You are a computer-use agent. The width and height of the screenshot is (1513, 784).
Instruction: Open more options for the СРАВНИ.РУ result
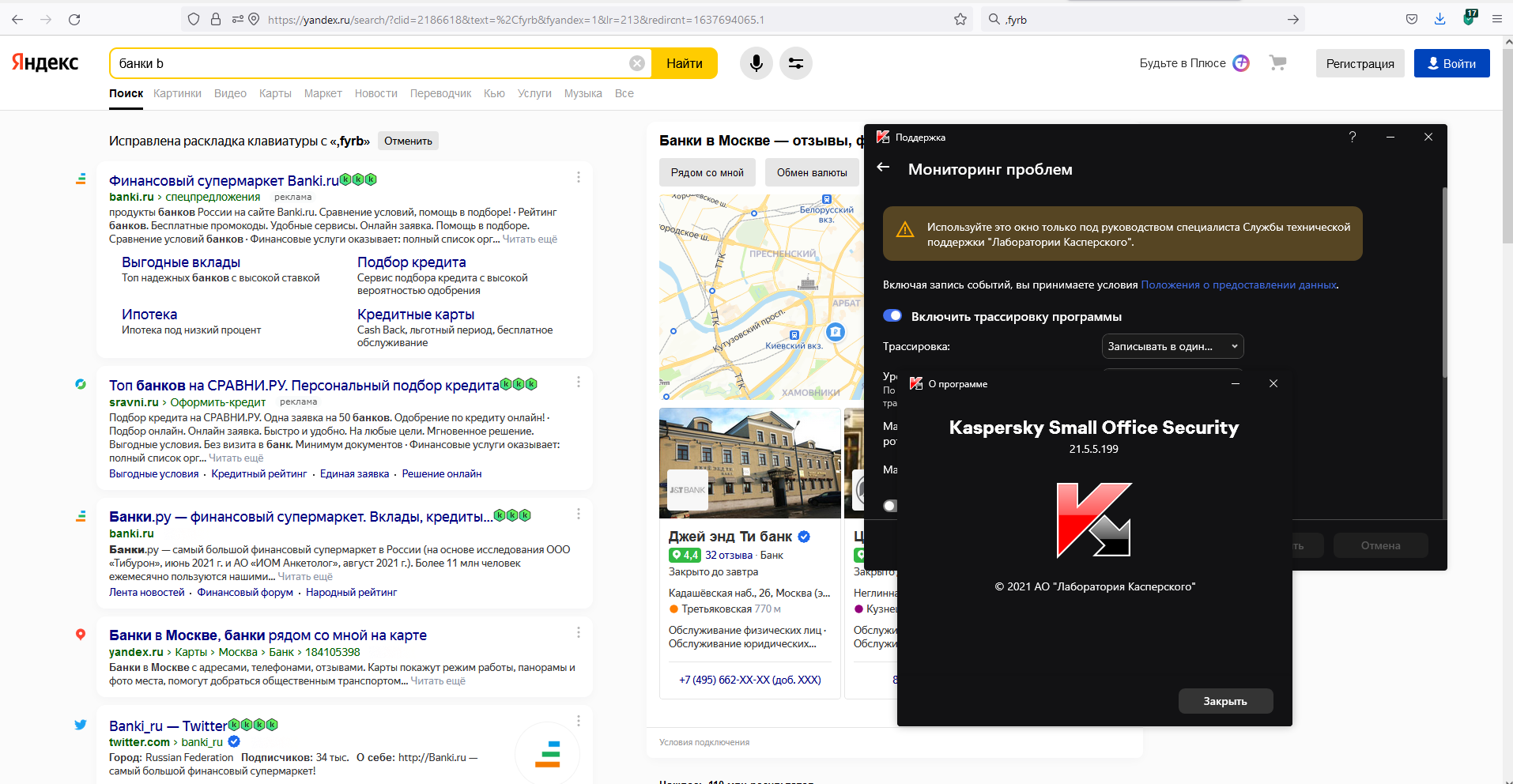[x=579, y=382]
